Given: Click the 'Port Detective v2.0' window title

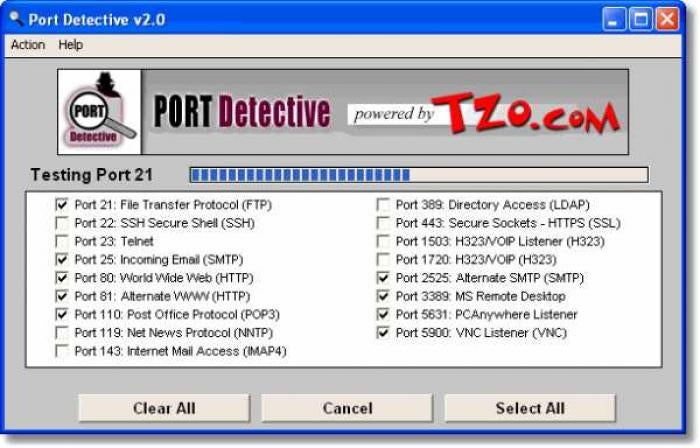Looking at the screenshot, I should (96, 20).
